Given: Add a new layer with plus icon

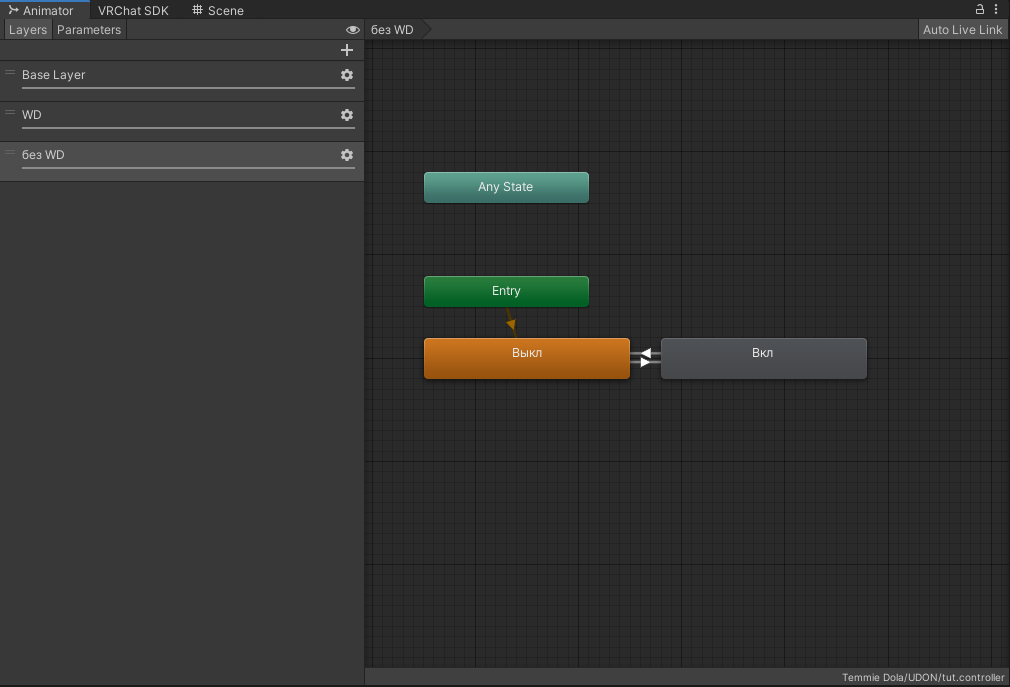Looking at the screenshot, I should [x=347, y=50].
